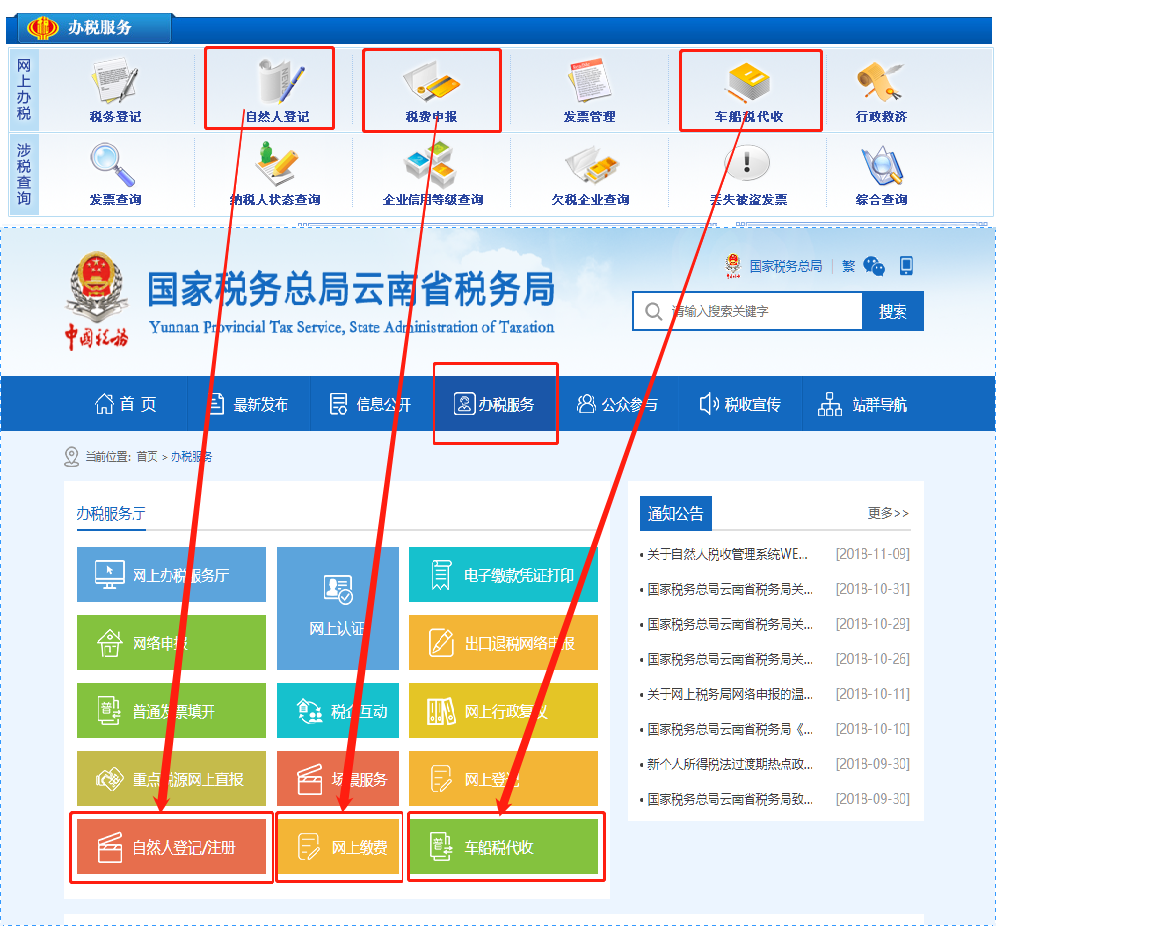The image size is (1159, 927).
Task: Click the tax bureau emblem logo
Action: [96, 299]
